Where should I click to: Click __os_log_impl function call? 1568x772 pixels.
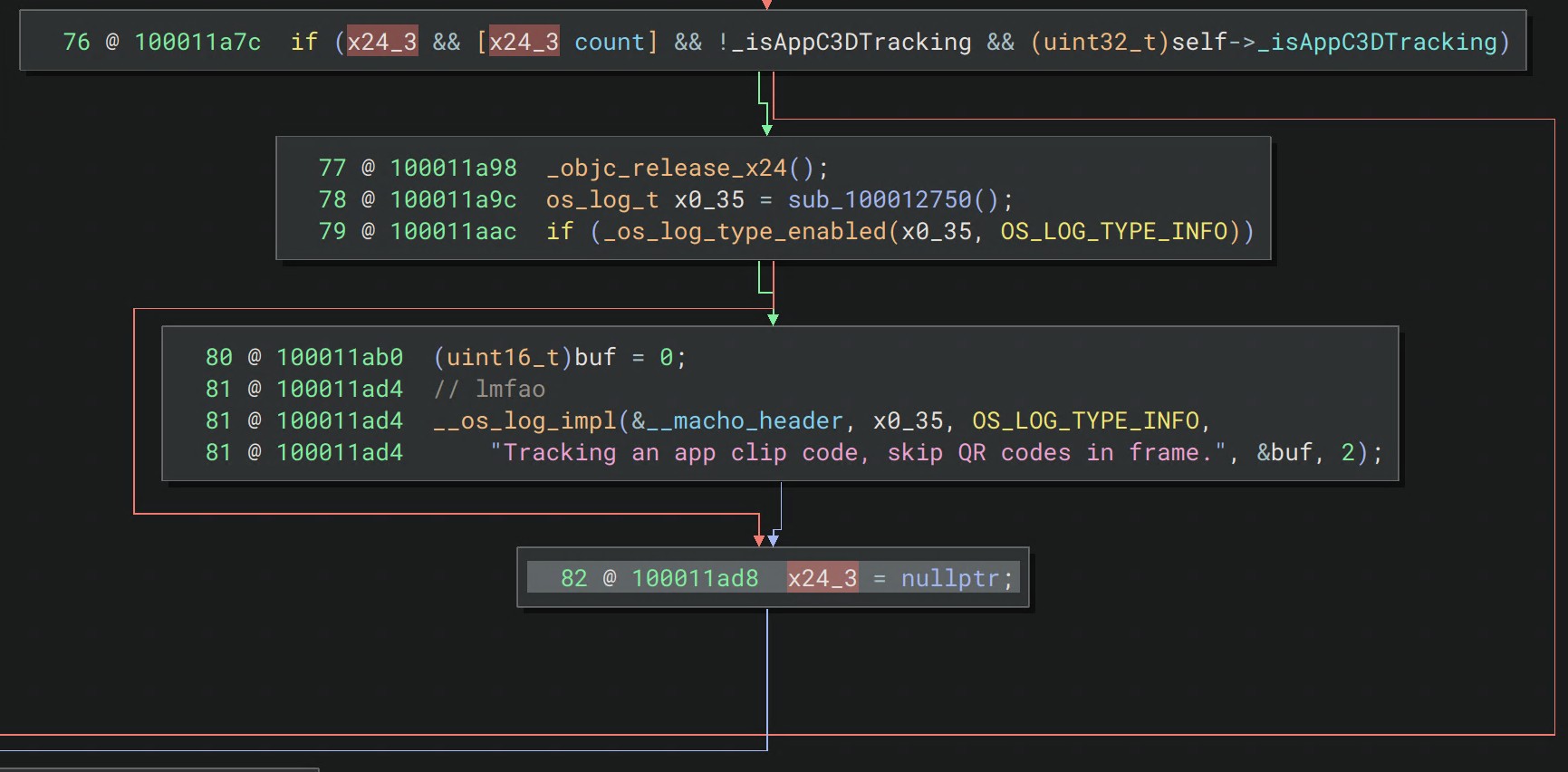(x=524, y=420)
